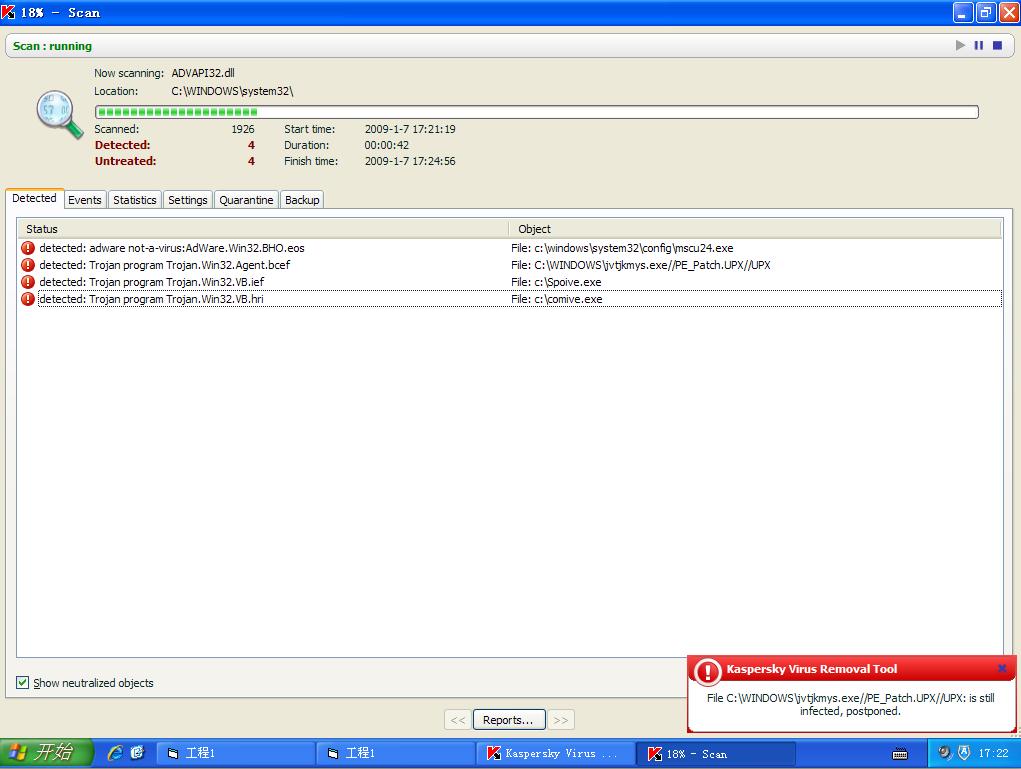This screenshot has width=1021, height=769.
Task: Click the Kaspersky logo in the title bar
Action: tap(8, 12)
